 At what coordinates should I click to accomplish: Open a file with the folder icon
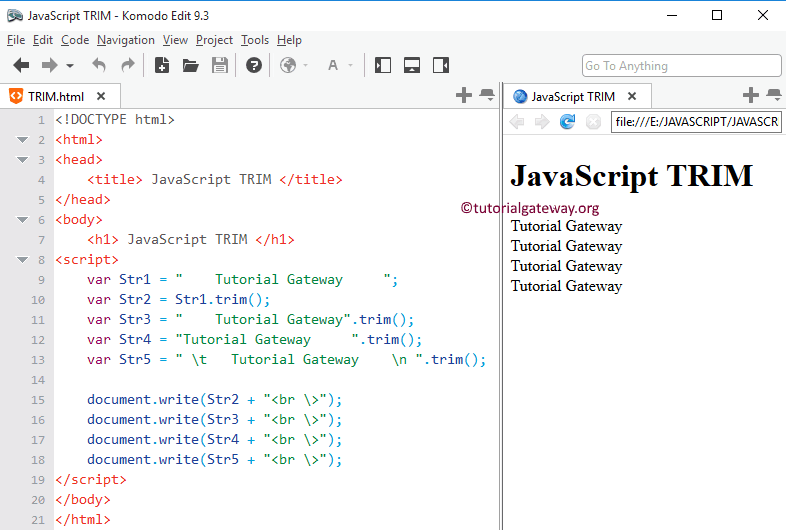(x=190, y=66)
